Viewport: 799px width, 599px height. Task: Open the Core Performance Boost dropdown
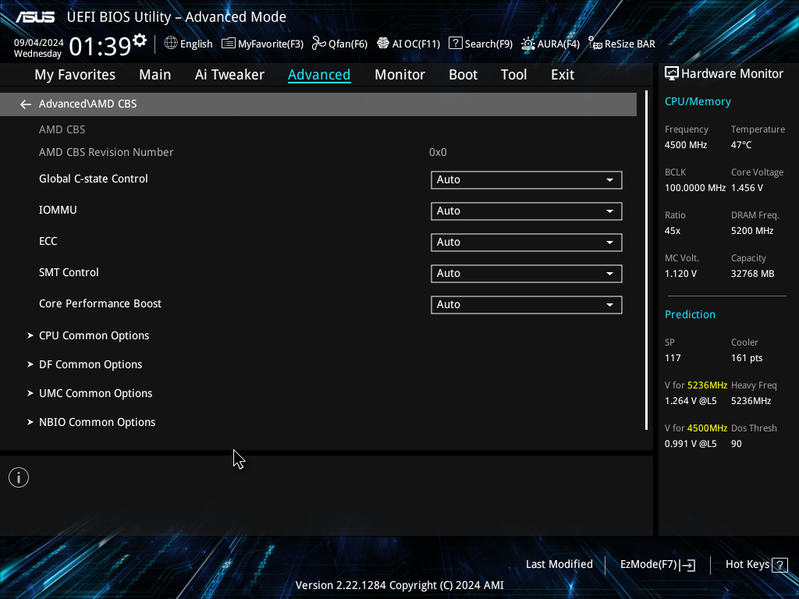(x=526, y=305)
